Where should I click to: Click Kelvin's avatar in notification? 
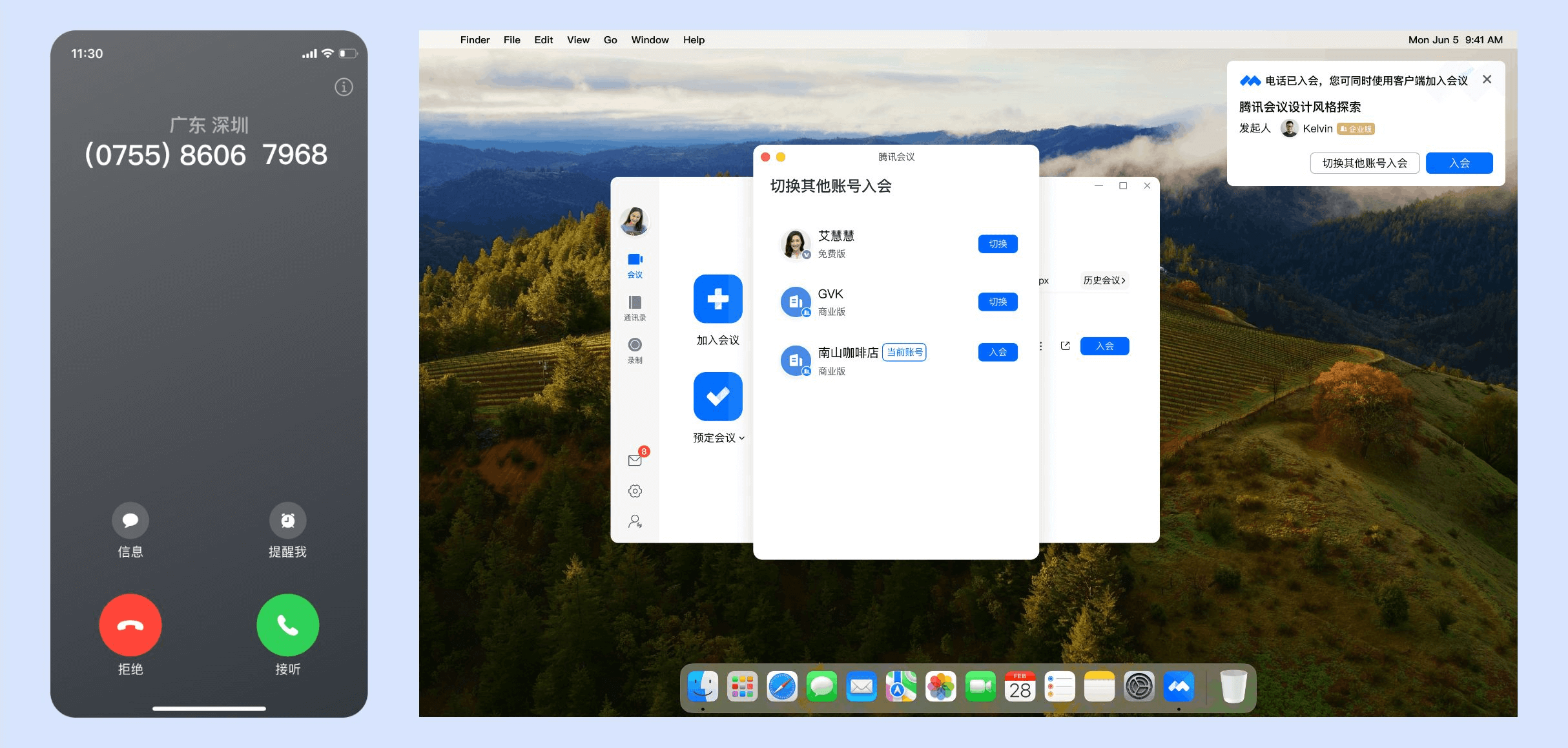point(1290,129)
